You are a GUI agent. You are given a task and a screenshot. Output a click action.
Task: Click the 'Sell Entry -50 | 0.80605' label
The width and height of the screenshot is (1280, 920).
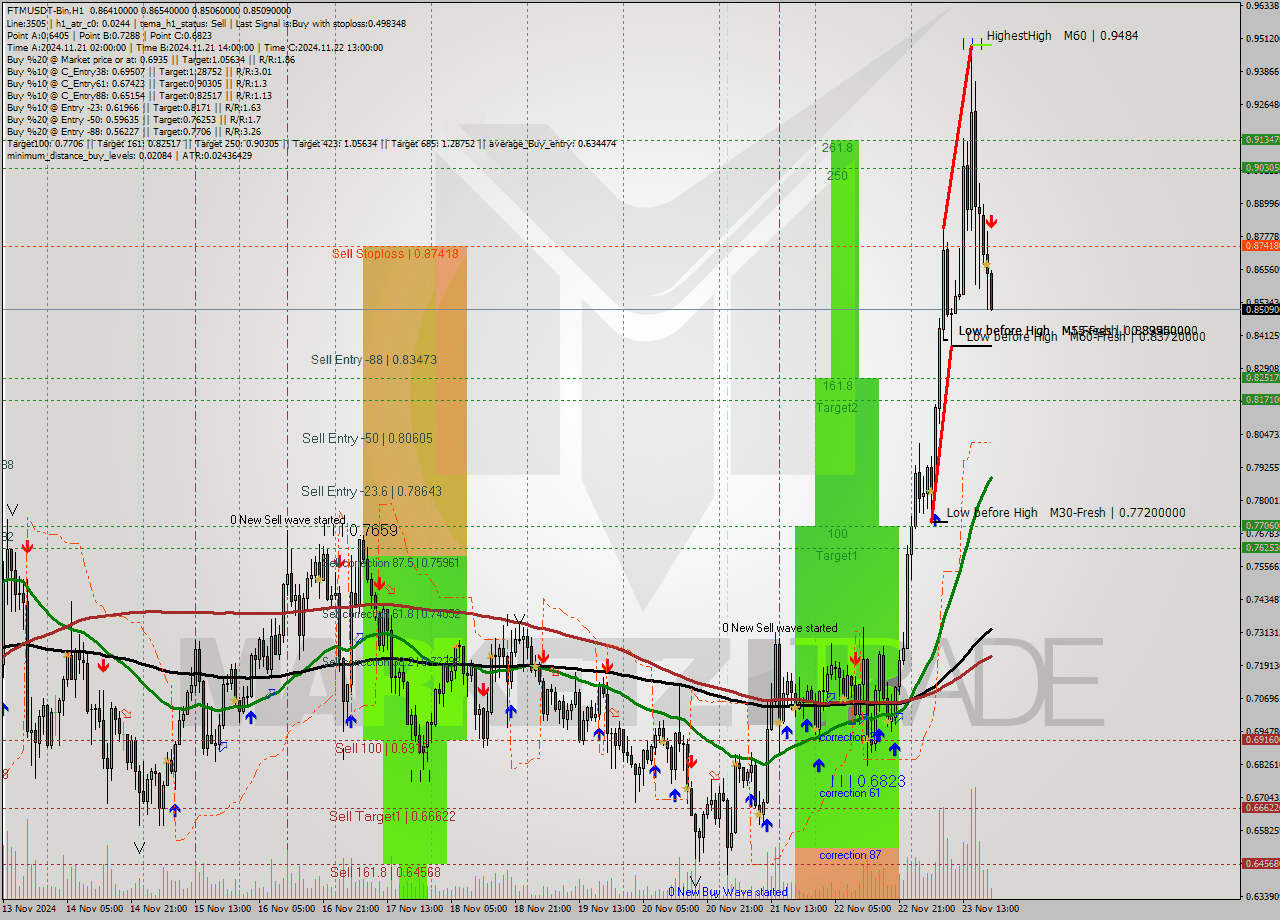(x=367, y=438)
